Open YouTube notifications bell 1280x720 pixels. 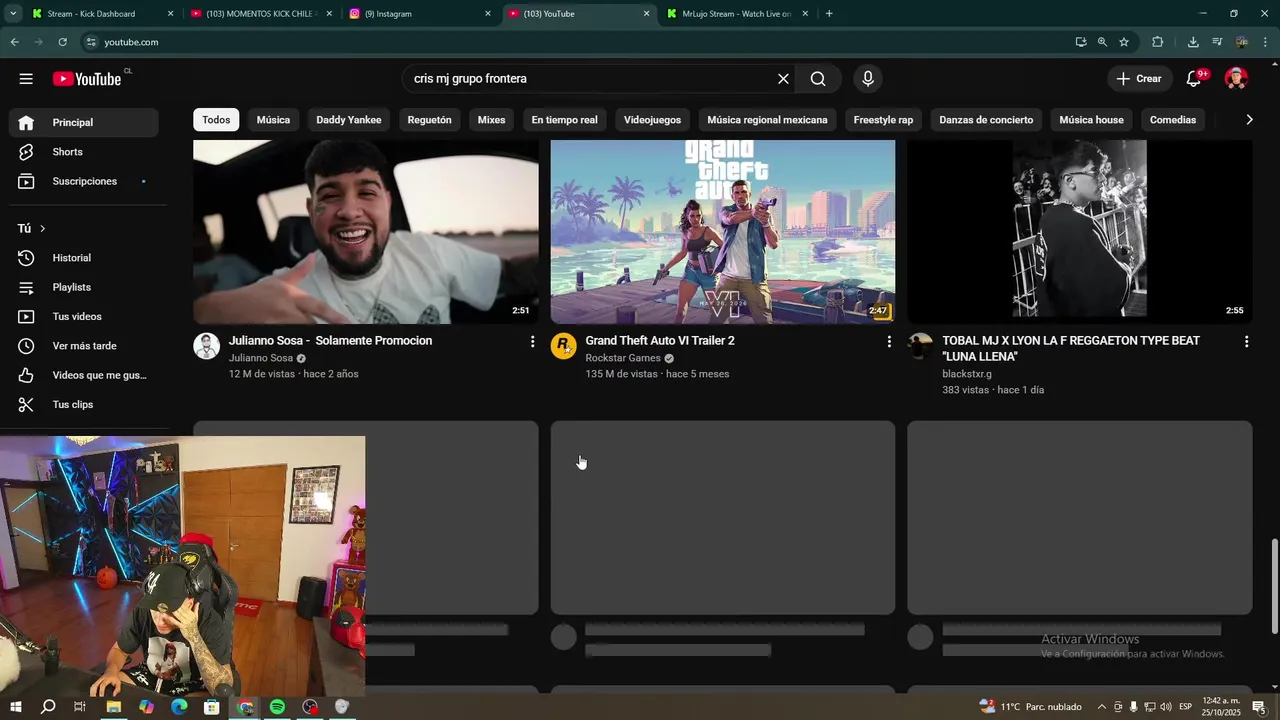click(1194, 79)
